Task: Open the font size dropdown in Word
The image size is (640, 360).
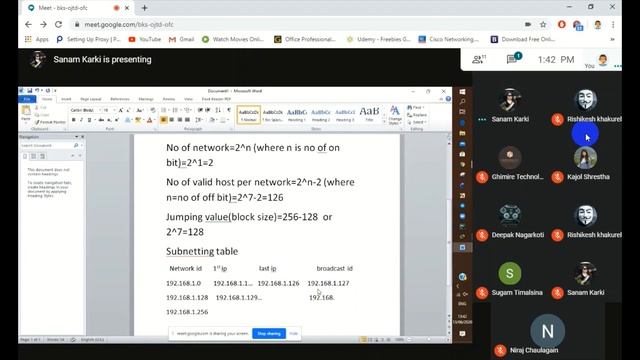Action: pyautogui.click(x=114, y=110)
